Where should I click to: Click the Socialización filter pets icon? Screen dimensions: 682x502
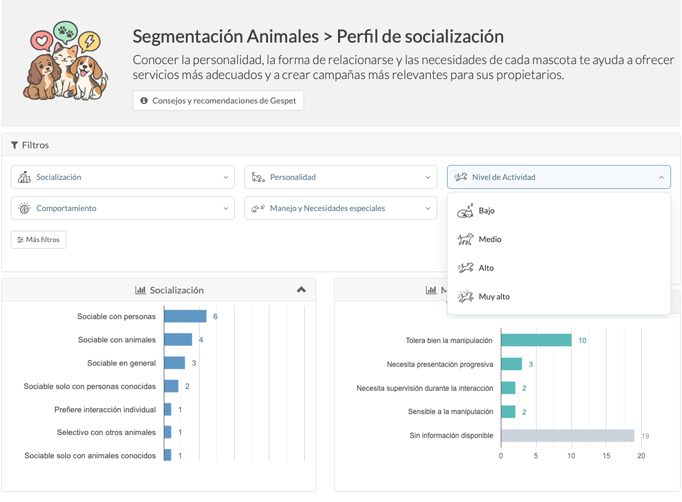pos(24,177)
